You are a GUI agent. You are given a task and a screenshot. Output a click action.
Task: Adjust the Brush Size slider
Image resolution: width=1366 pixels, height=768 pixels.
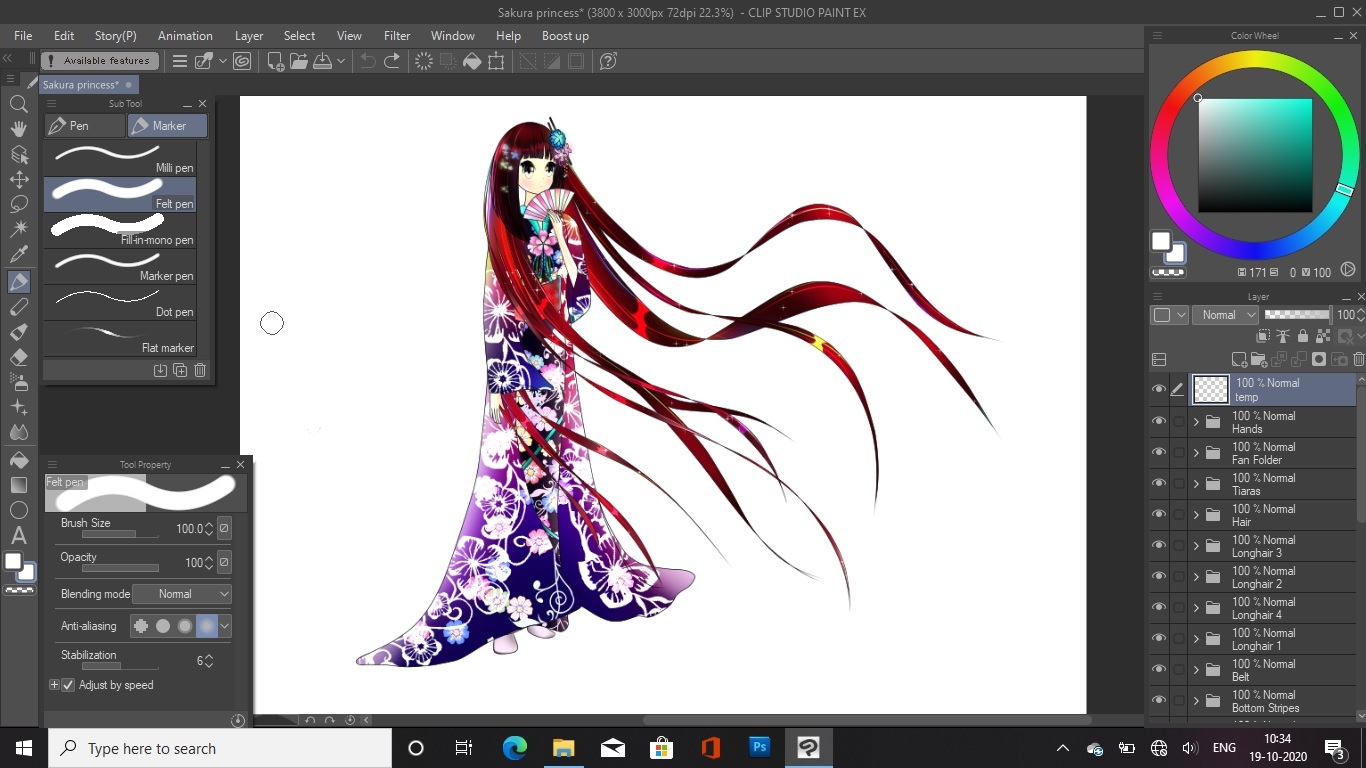pyautogui.click(x=120, y=535)
